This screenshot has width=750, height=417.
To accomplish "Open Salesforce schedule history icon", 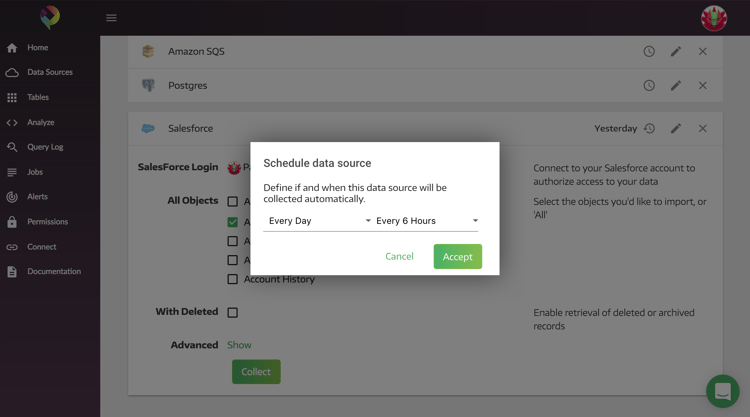I will [649, 129].
